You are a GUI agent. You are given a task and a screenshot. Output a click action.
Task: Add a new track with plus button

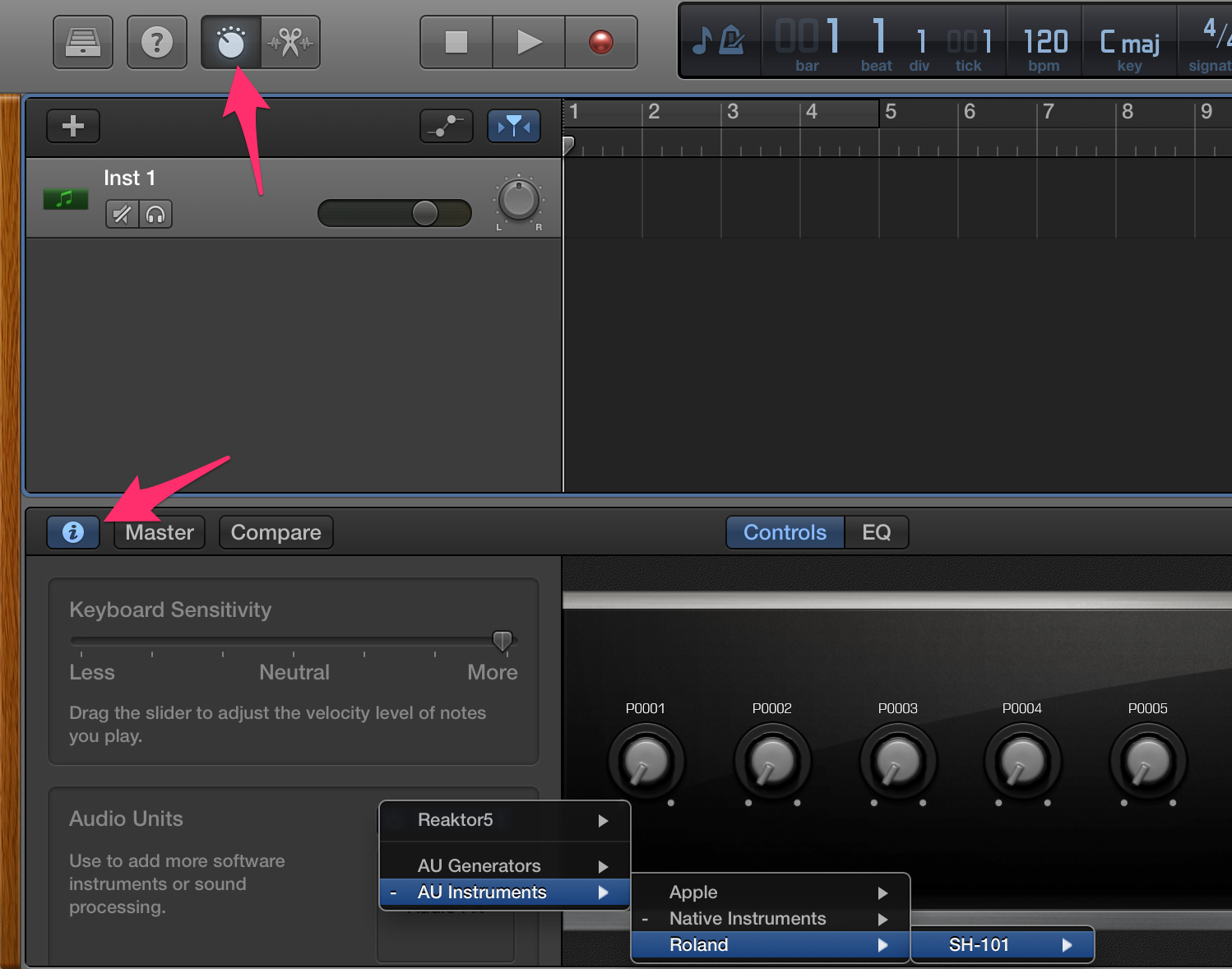73,126
